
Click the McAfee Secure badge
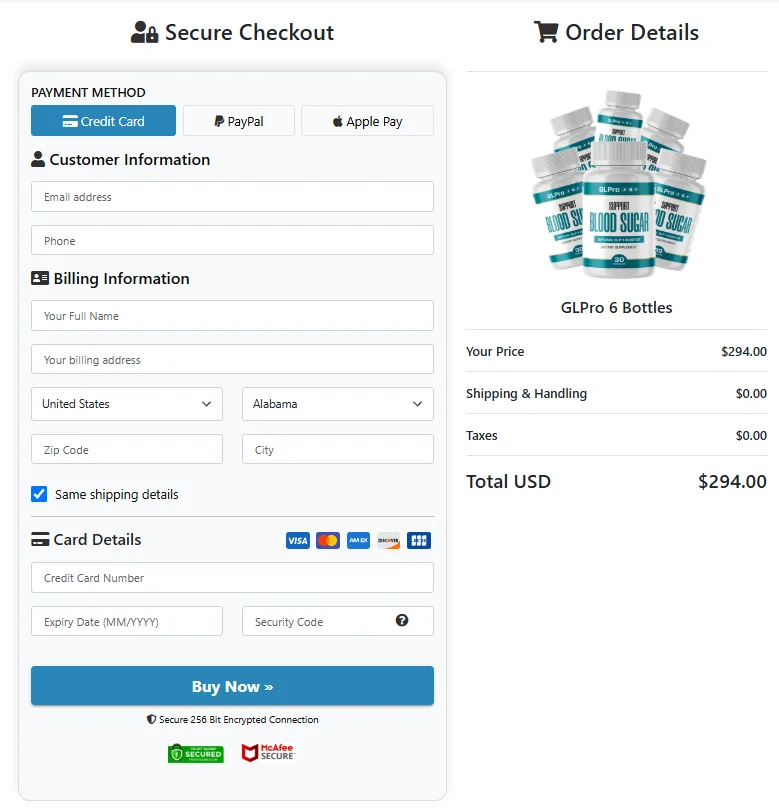pos(267,753)
